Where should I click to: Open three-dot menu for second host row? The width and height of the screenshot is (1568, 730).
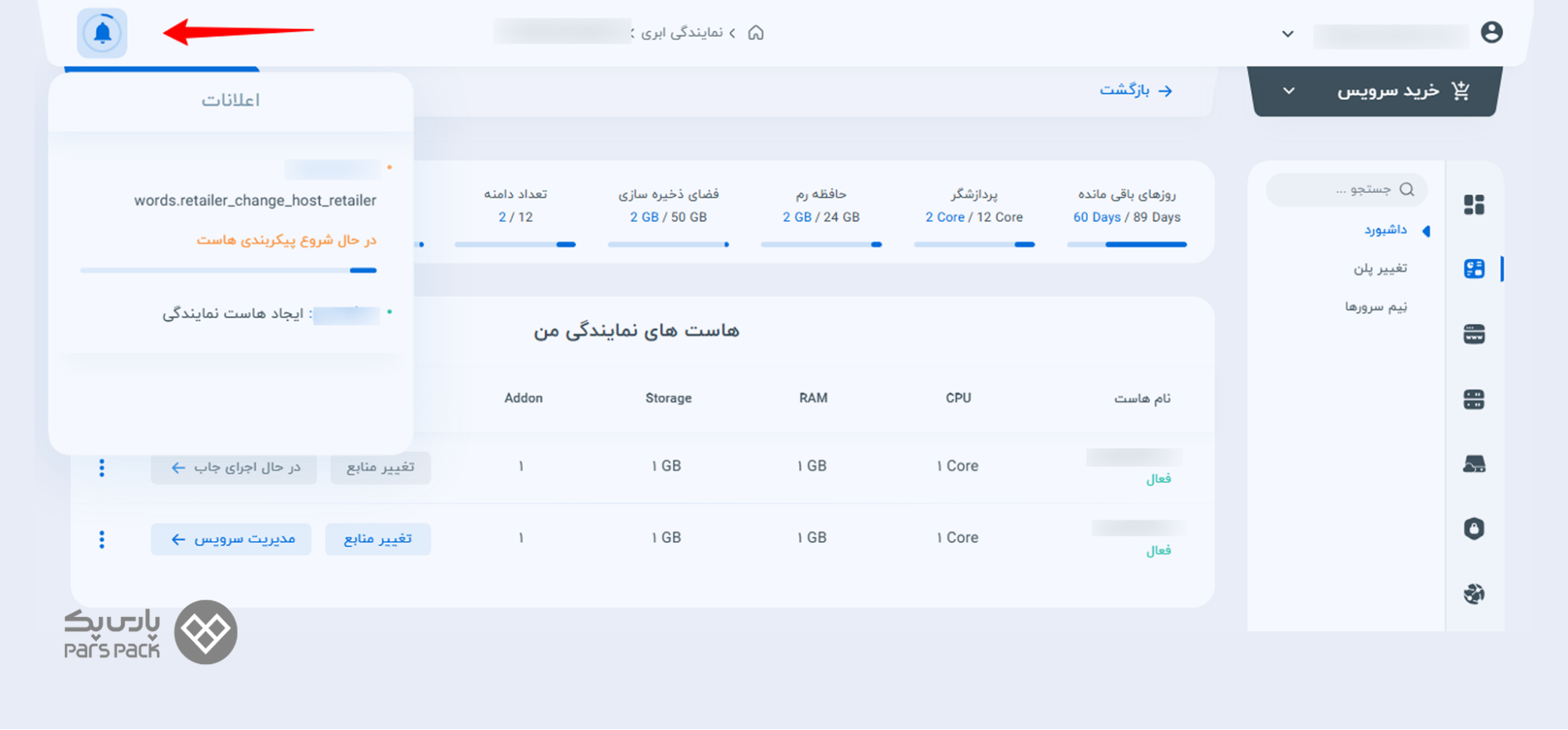click(102, 539)
